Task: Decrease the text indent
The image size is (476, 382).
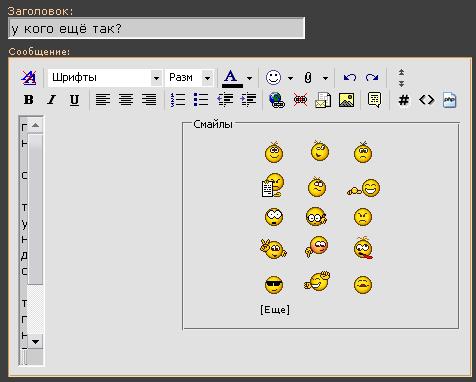Action: tap(225, 100)
